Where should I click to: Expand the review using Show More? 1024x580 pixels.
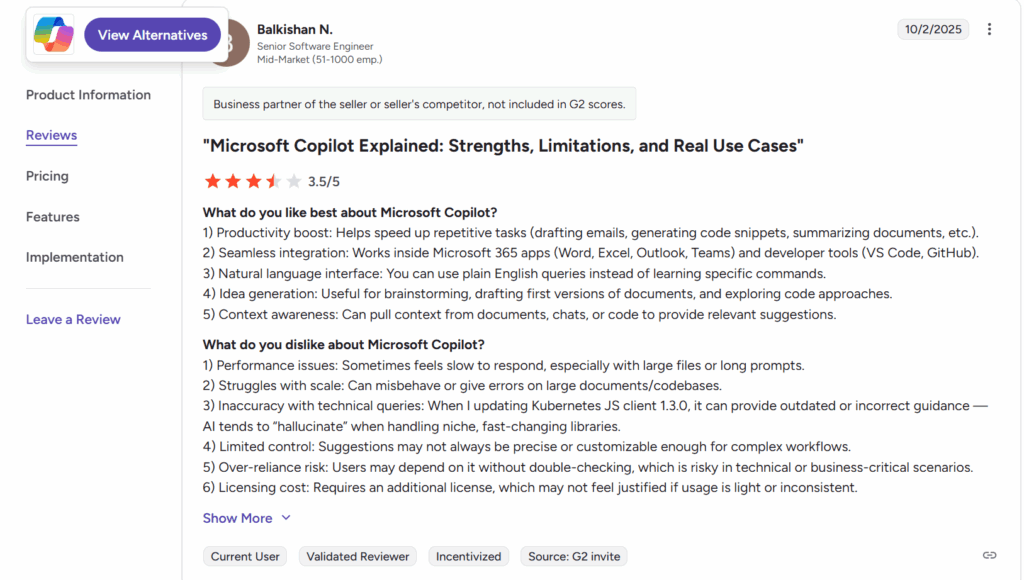[x=238, y=518]
